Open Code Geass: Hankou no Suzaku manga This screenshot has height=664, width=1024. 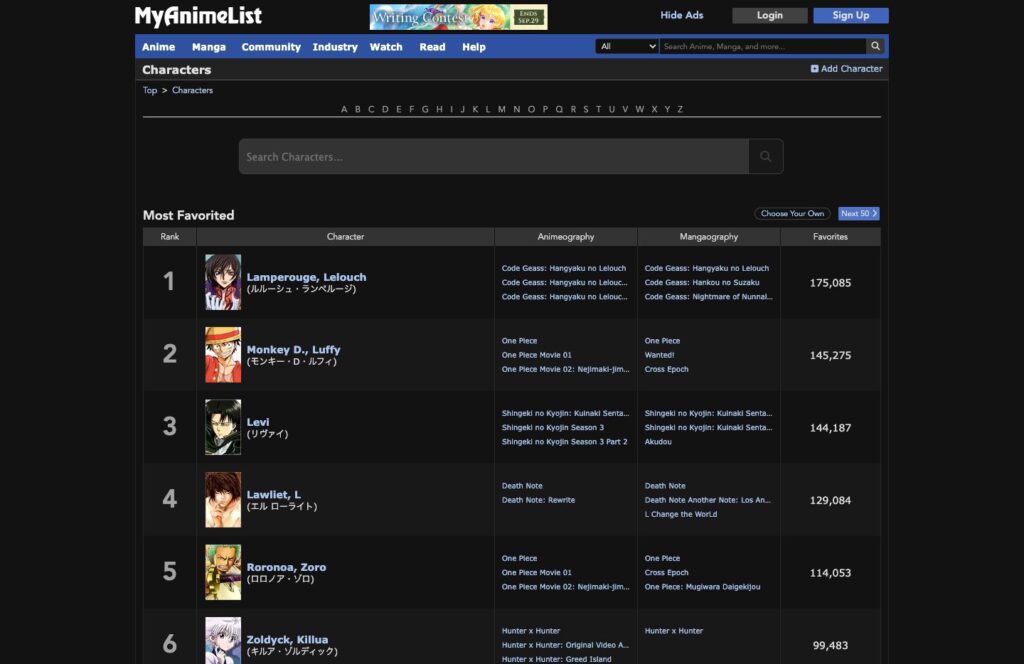click(x=702, y=283)
